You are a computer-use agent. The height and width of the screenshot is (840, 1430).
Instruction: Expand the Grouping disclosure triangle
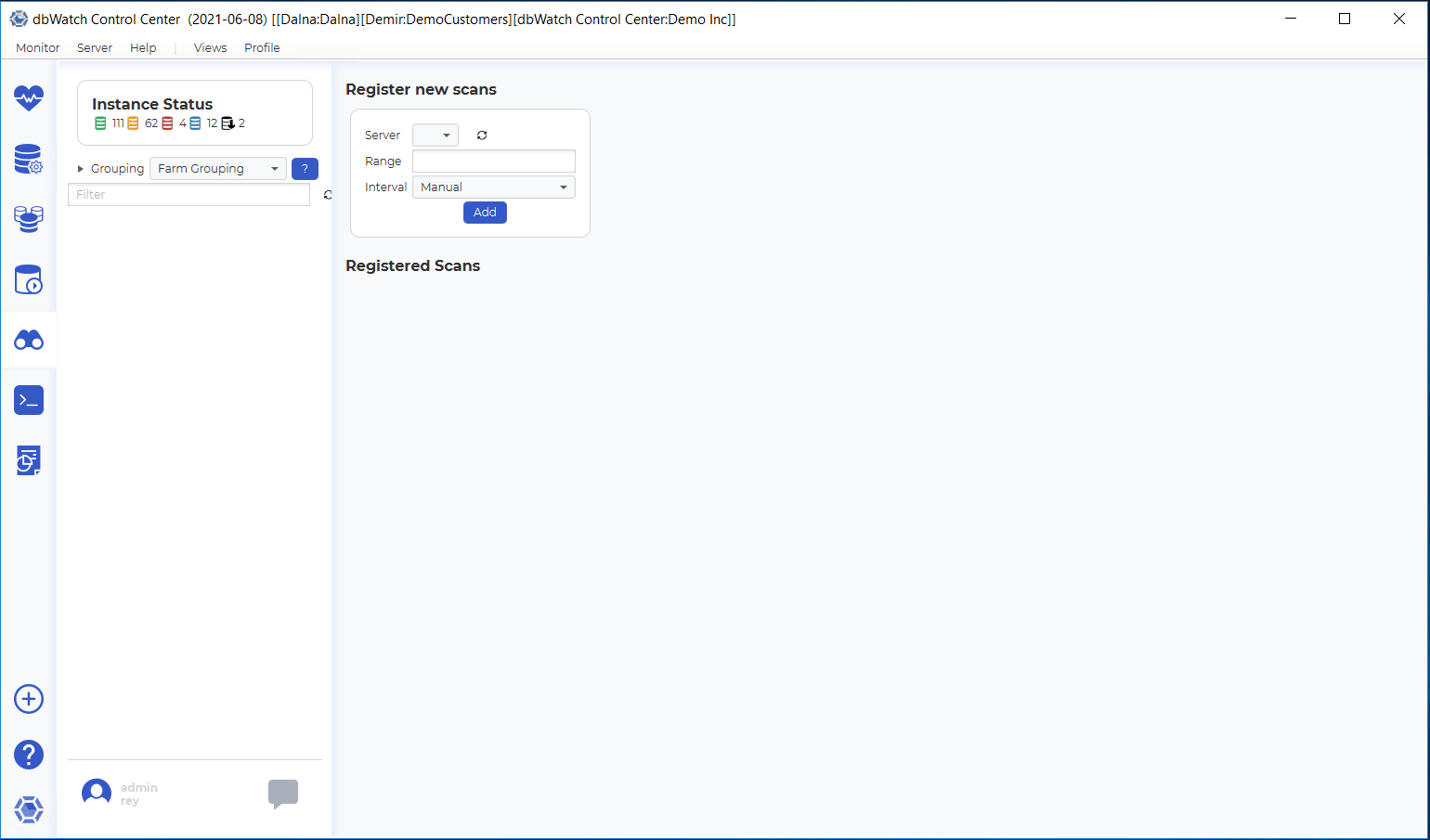click(81, 169)
